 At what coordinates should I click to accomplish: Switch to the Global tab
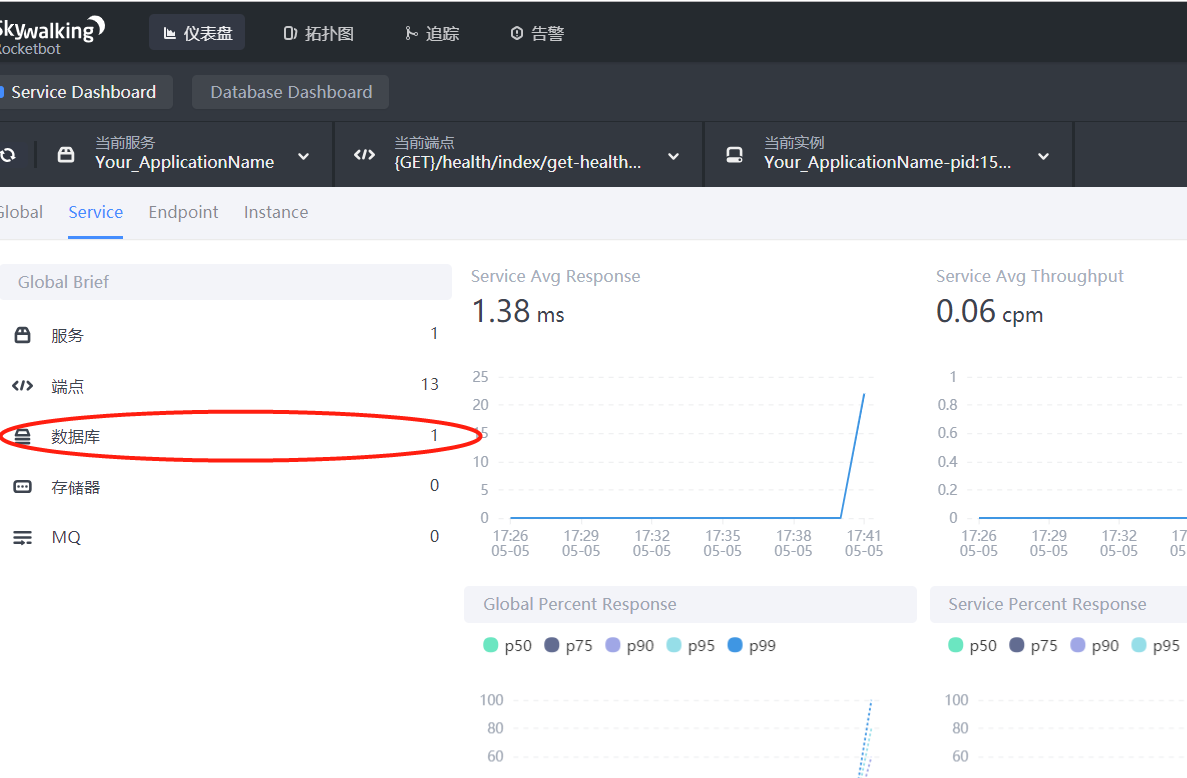pos(21,212)
